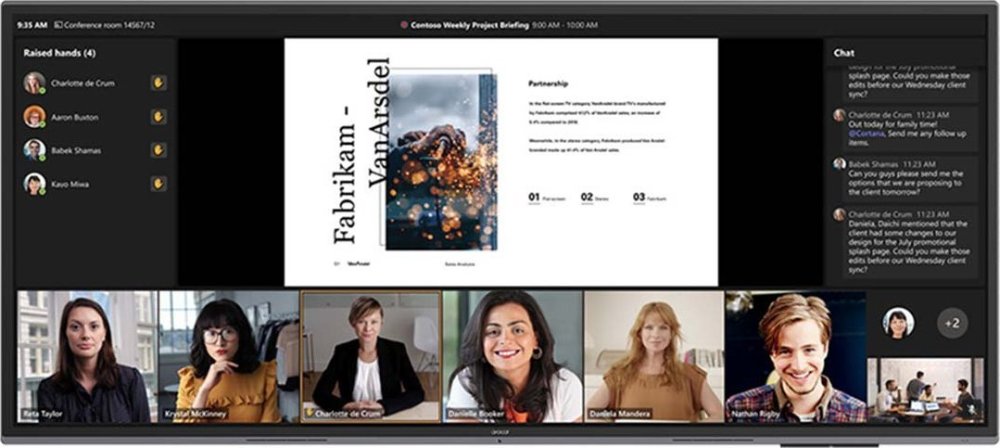Select Reta Taylor's video tile
Image resolution: width=1000 pixels, height=448 pixels.
coord(87,356)
